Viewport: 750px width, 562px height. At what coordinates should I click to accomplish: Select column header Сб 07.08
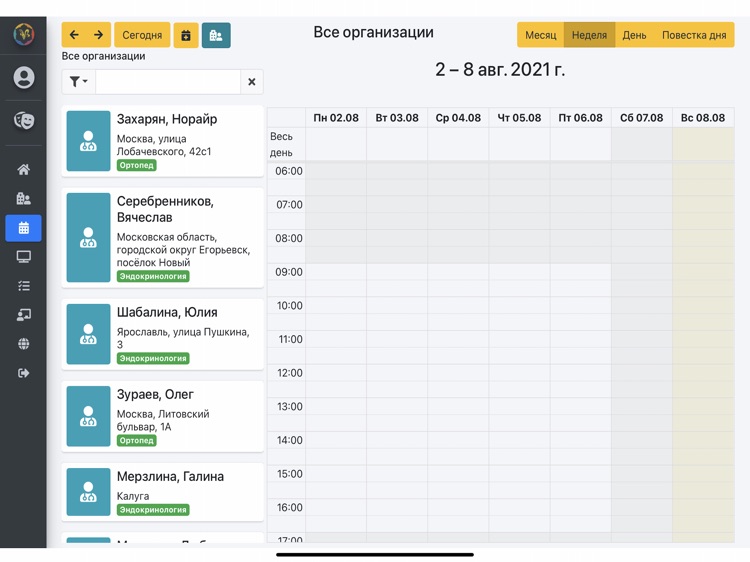click(642, 118)
